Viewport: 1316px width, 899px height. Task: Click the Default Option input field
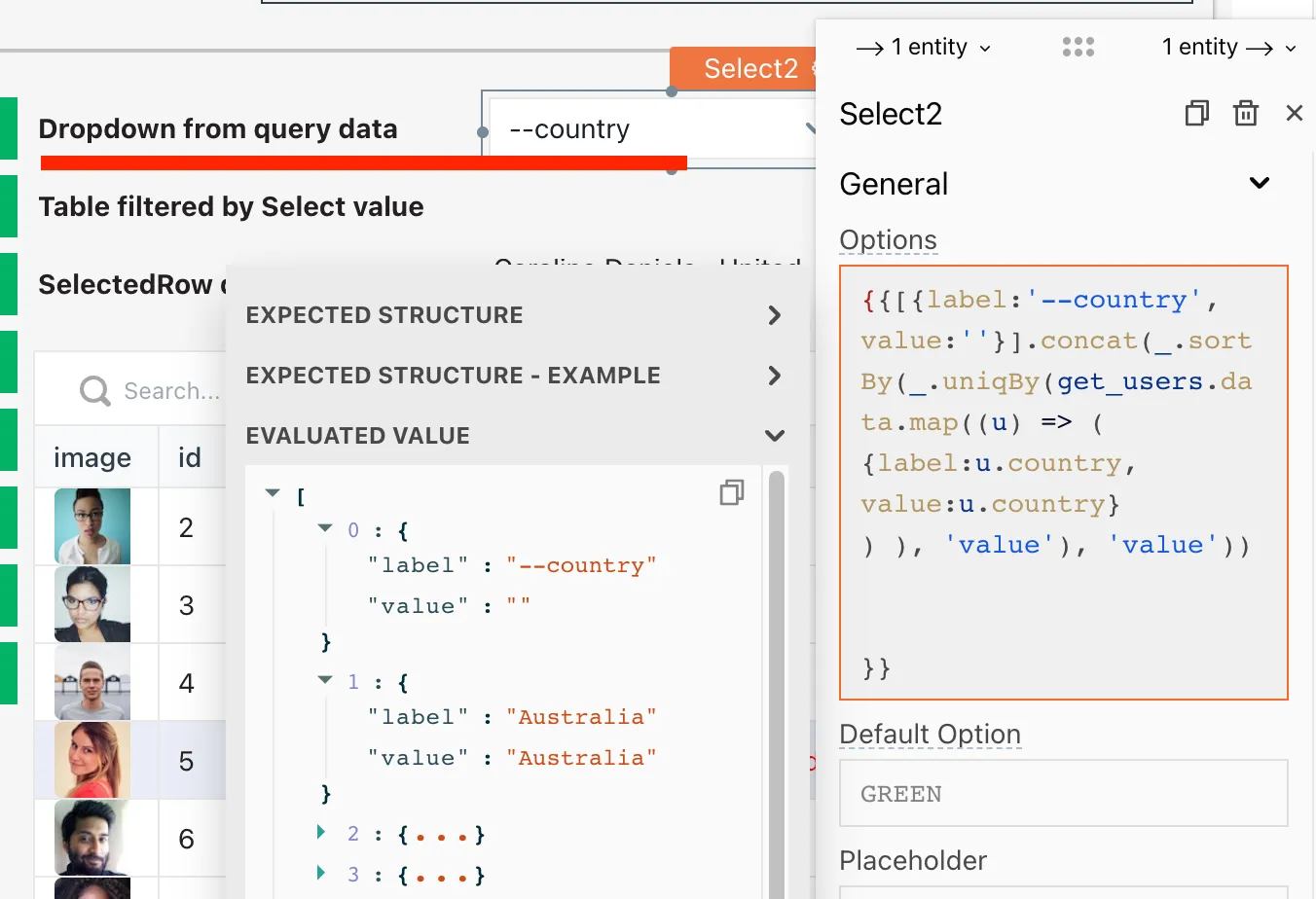(x=1063, y=794)
